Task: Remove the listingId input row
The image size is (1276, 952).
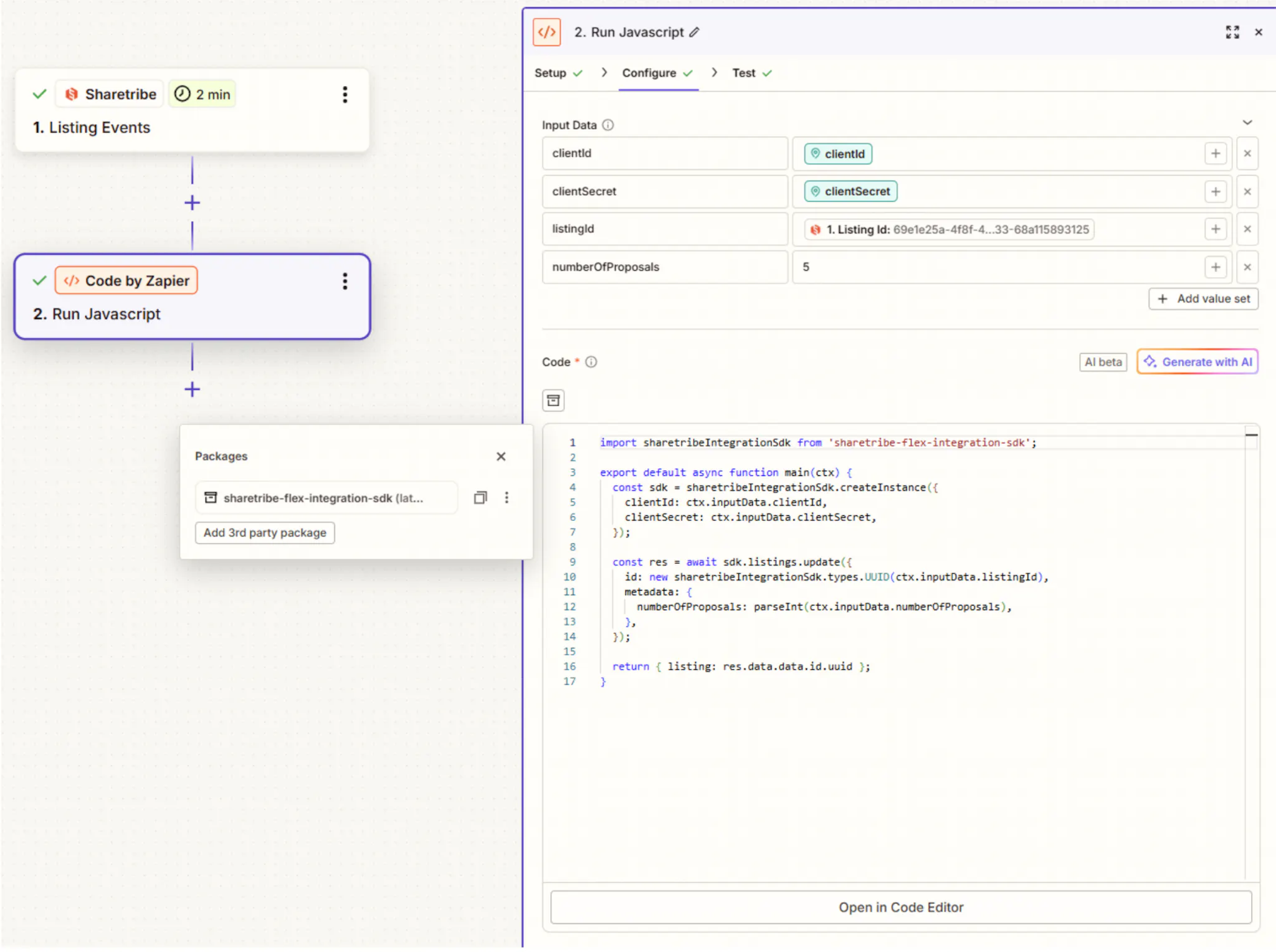Action: (x=1247, y=229)
